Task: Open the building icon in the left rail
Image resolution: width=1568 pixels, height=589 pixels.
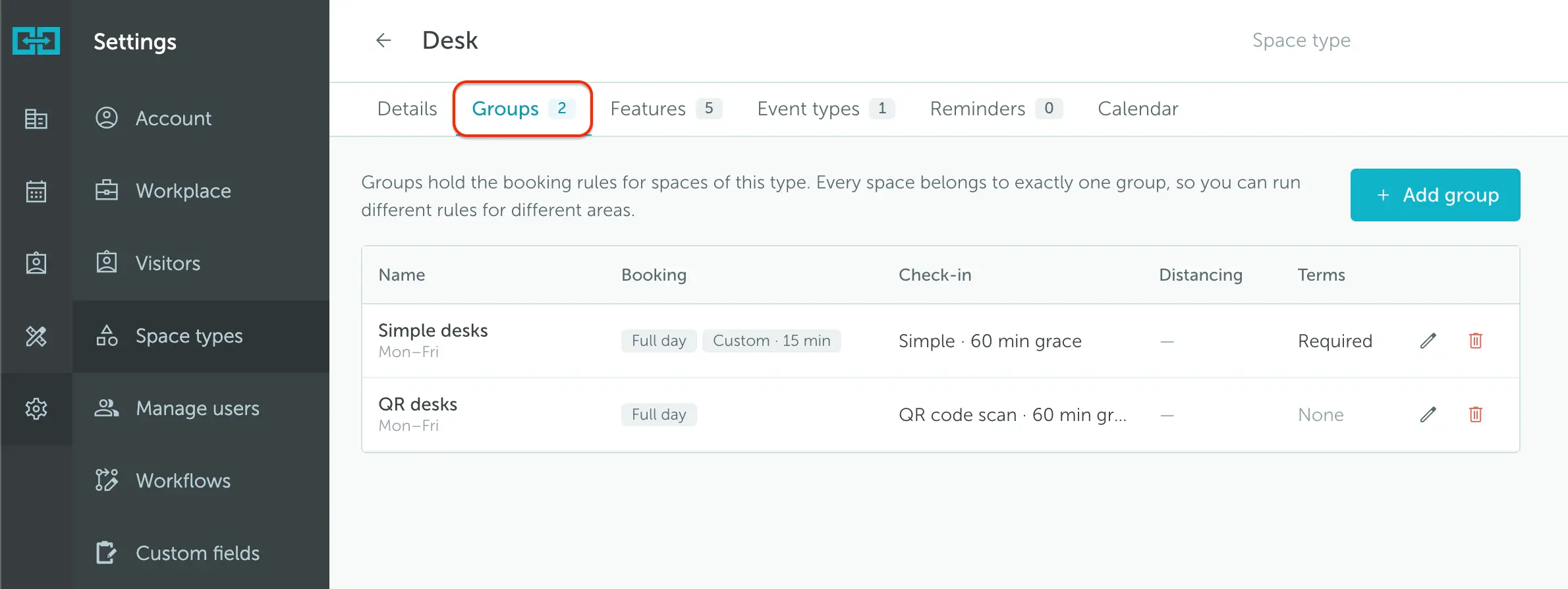Action: [x=36, y=119]
